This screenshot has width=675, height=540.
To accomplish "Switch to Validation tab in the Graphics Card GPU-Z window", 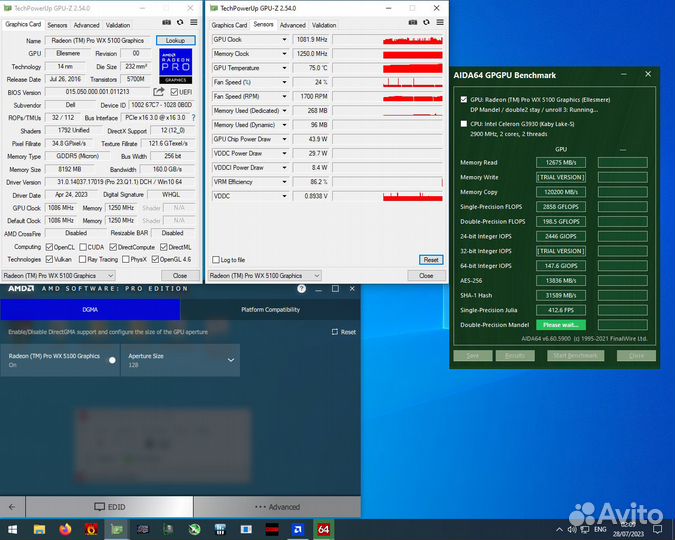I will pyautogui.click(x=118, y=25).
